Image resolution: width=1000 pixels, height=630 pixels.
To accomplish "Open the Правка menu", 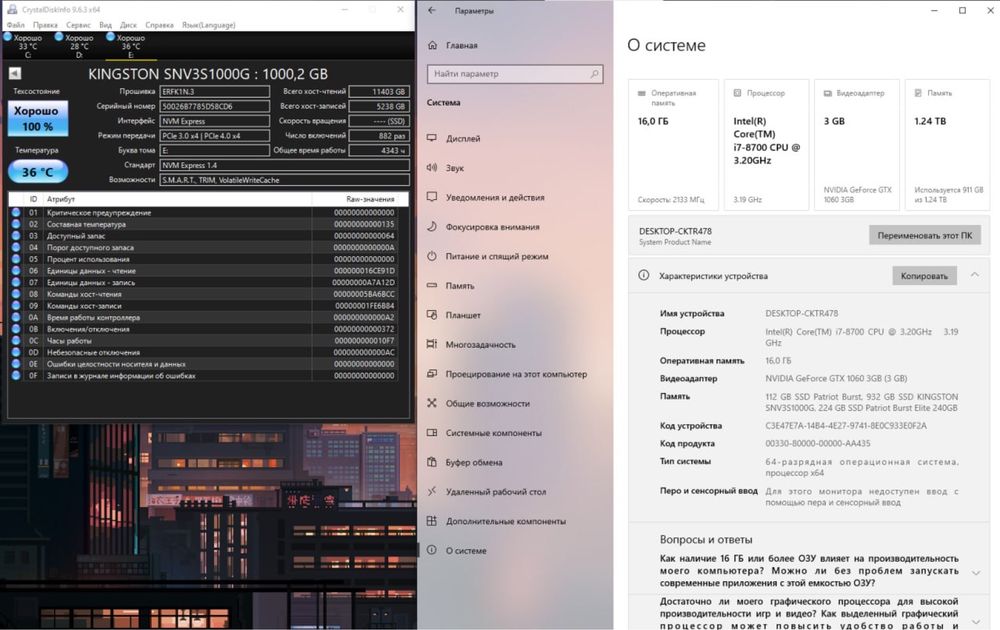I will [x=45, y=25].
